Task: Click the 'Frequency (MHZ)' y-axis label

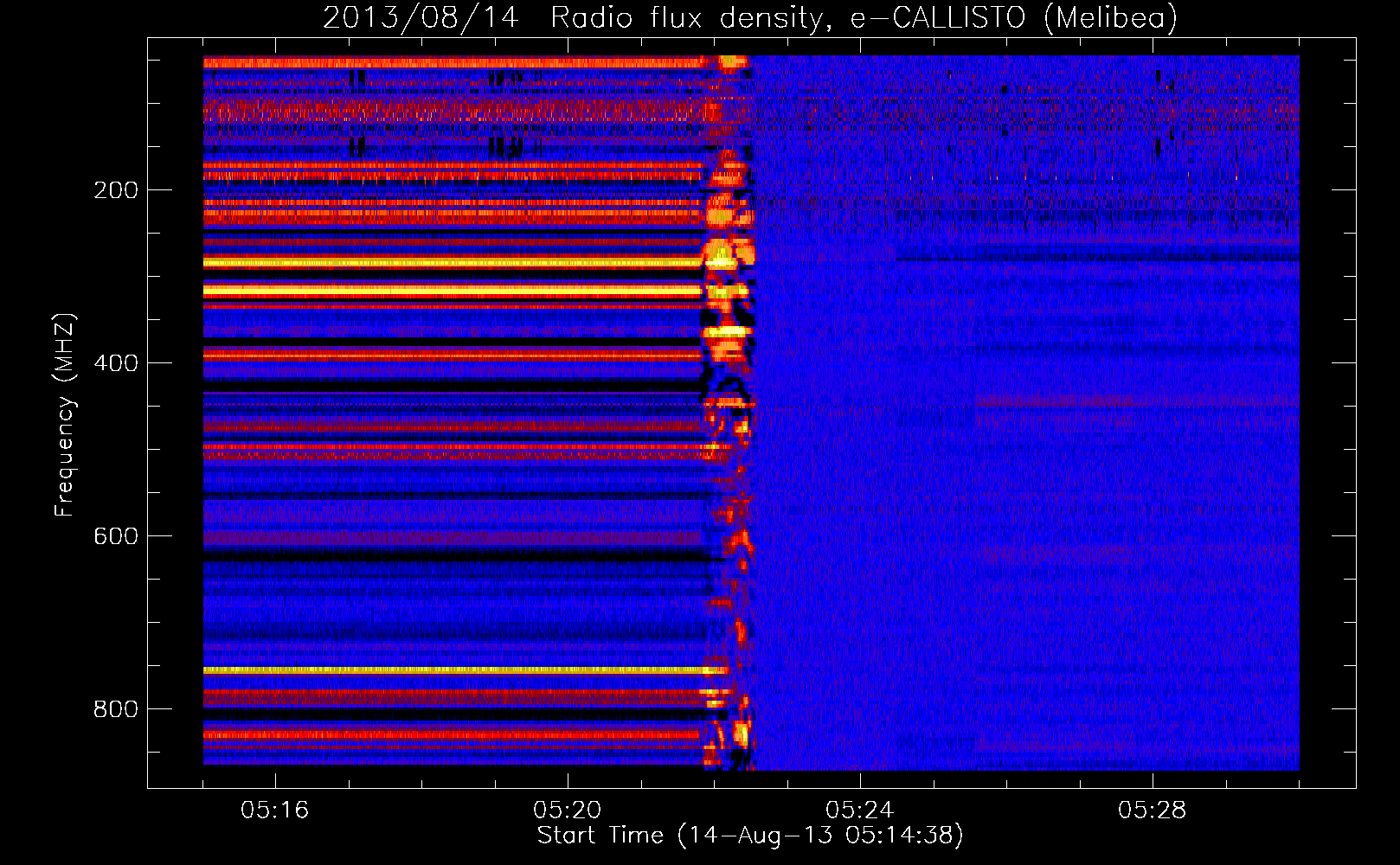Action: [65, 414]
